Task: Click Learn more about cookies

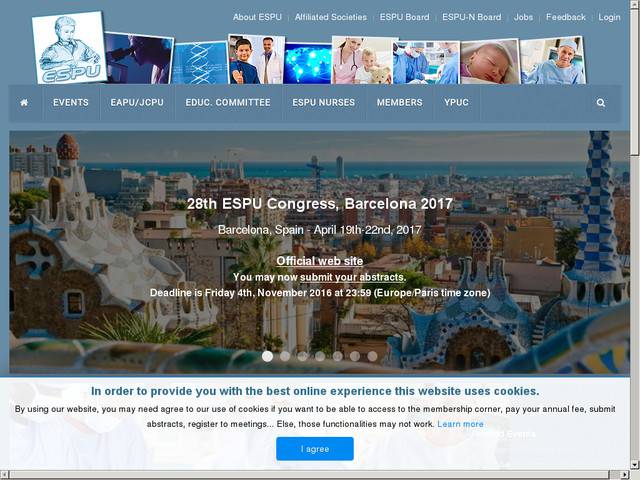Action: click(460, 424)
